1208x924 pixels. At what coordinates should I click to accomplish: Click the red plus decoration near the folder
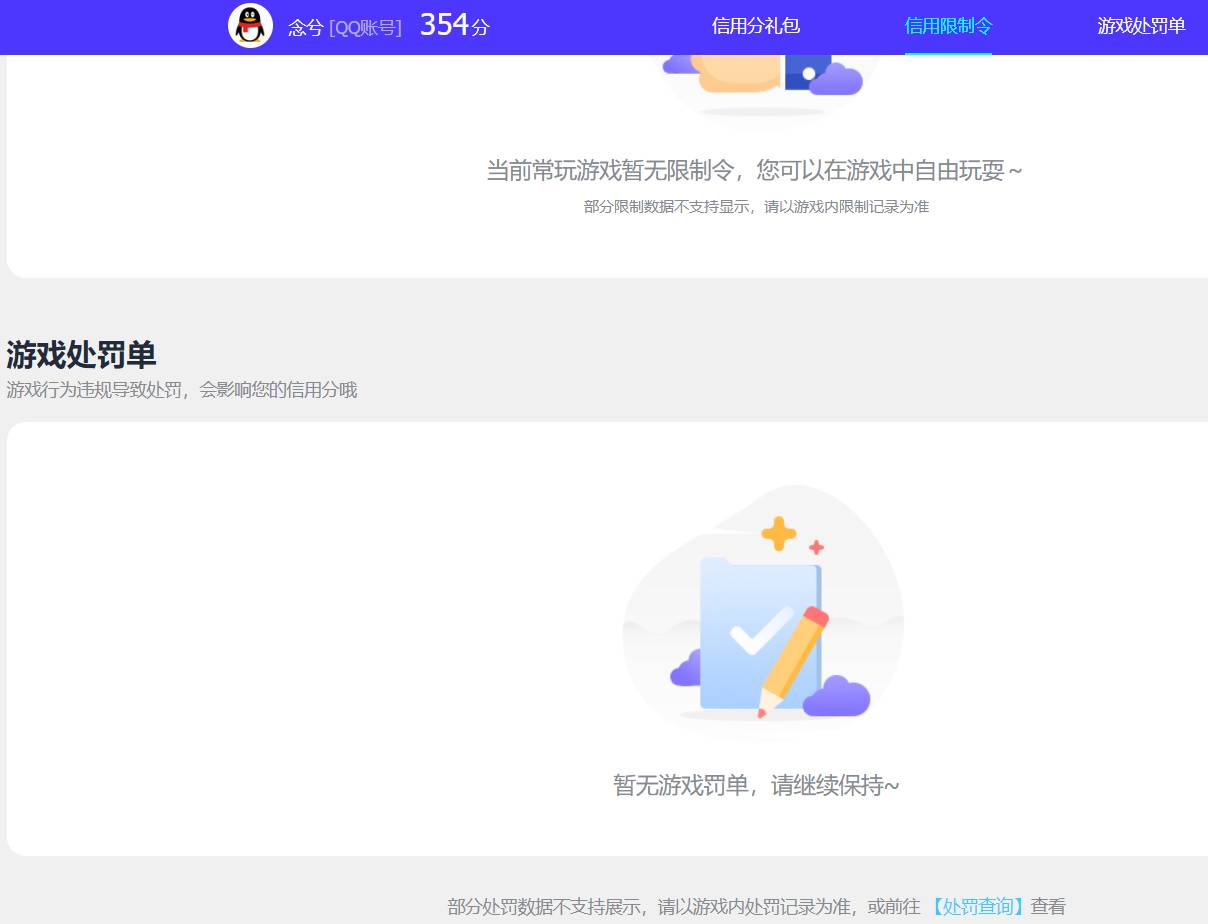click(x=814, y=546)
